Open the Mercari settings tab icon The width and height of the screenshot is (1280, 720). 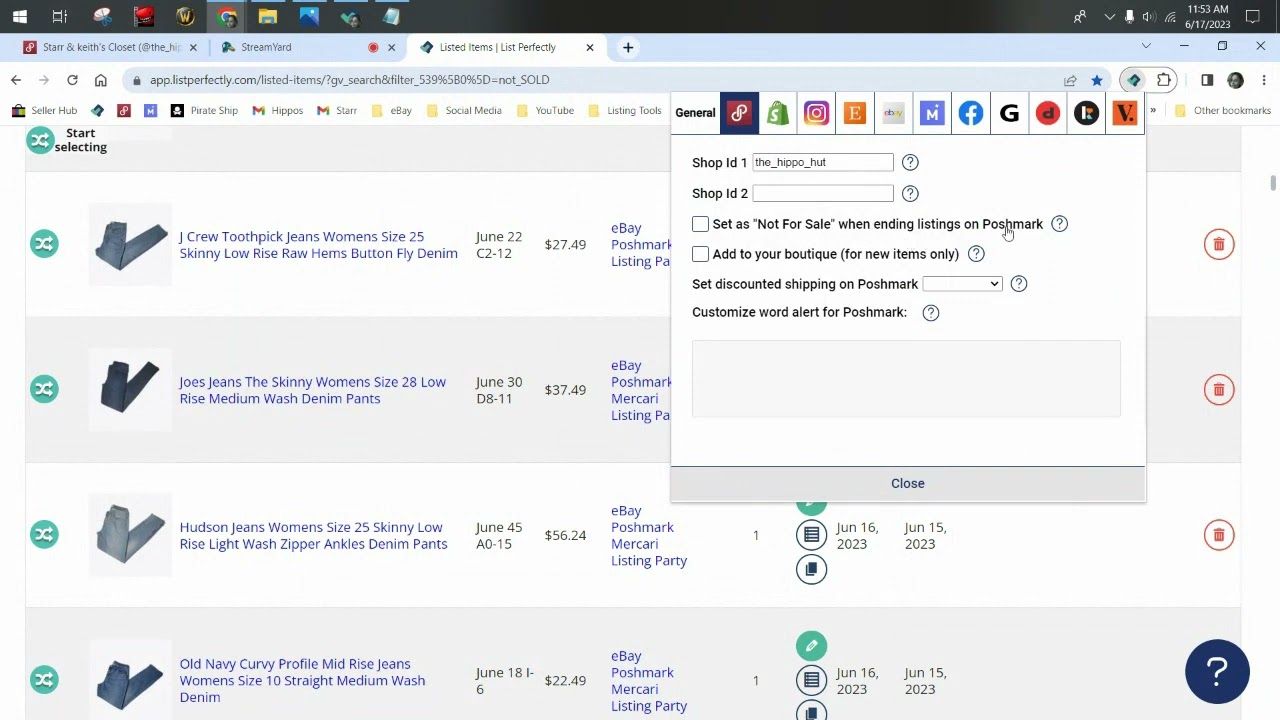click(932, 113)
